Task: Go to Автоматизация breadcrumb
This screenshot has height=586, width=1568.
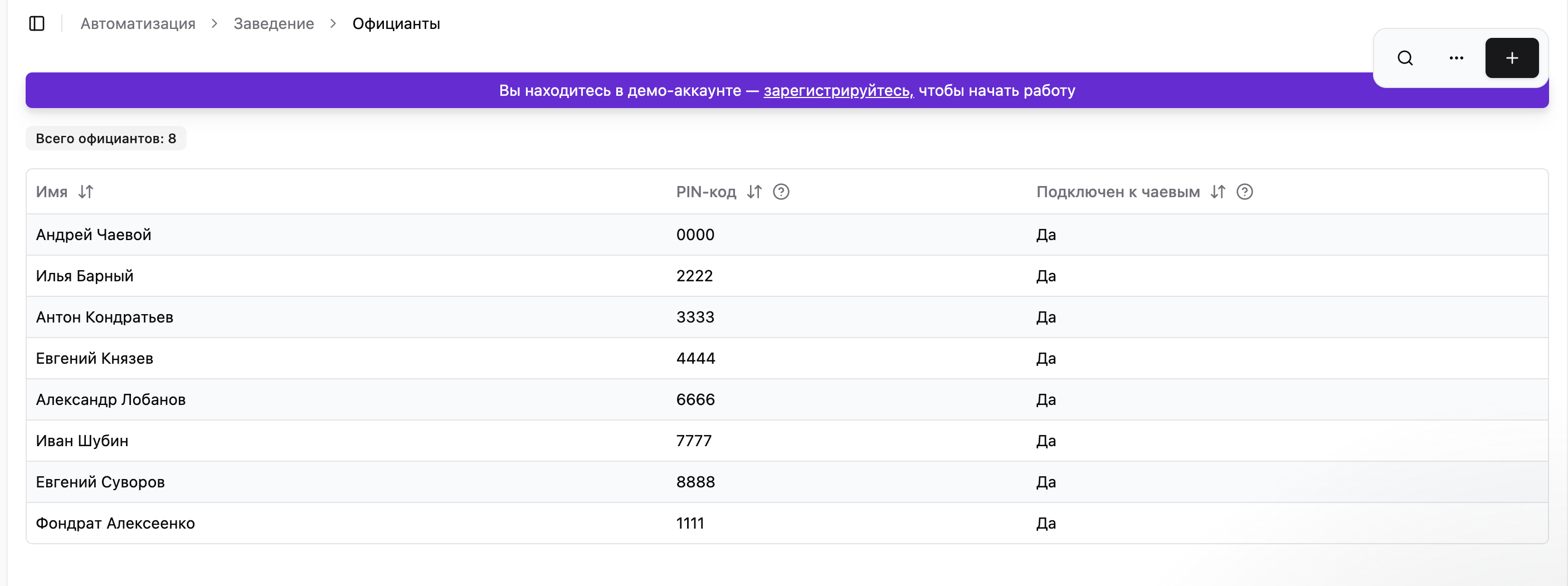Action: 138,24
